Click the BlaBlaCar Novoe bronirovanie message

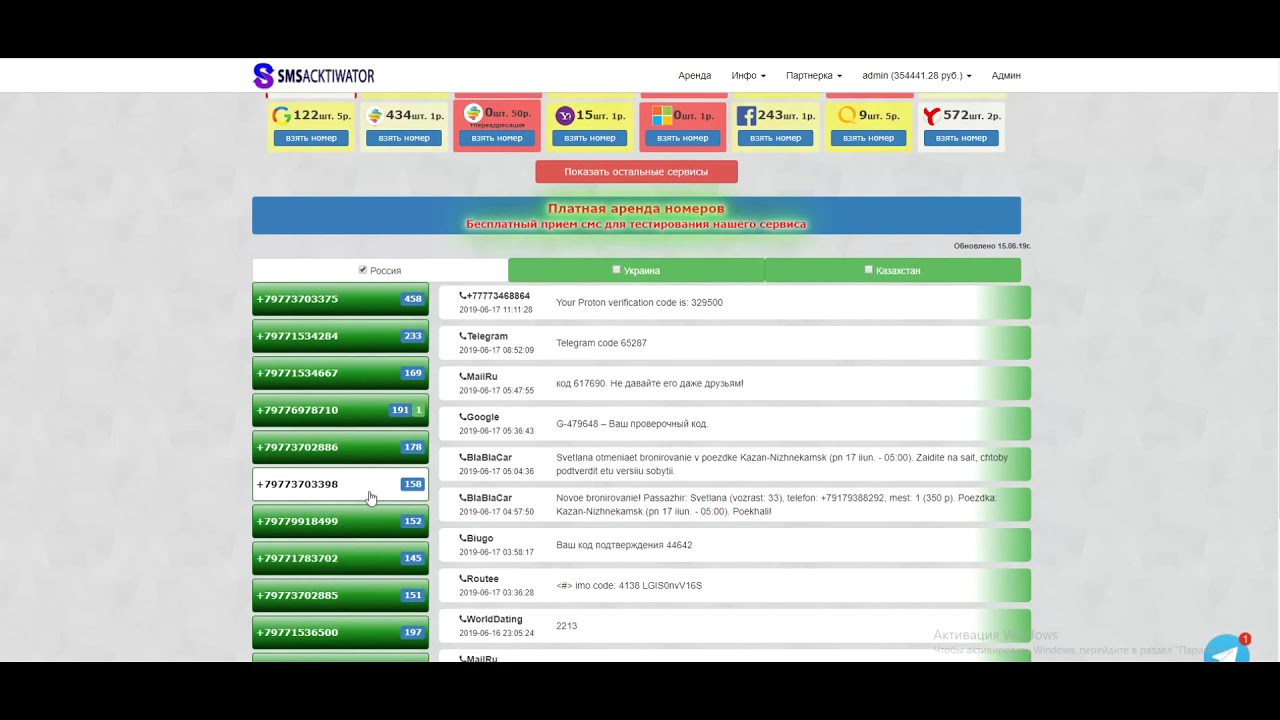tap(735, 505)
